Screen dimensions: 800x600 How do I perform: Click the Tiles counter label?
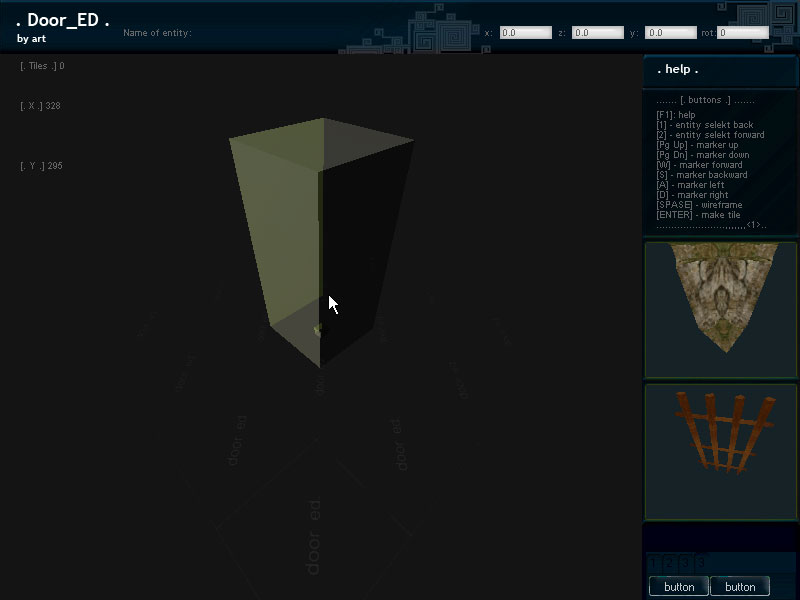42,66
